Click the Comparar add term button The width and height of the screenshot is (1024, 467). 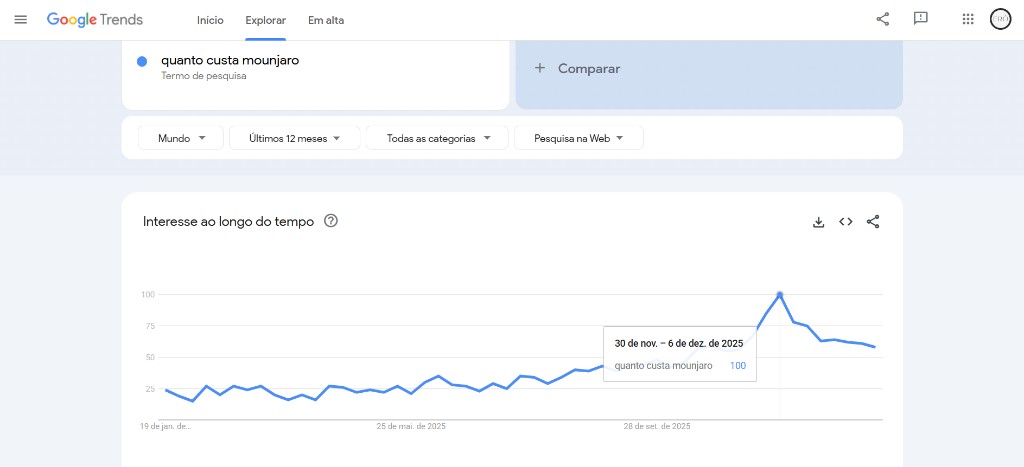578,69
